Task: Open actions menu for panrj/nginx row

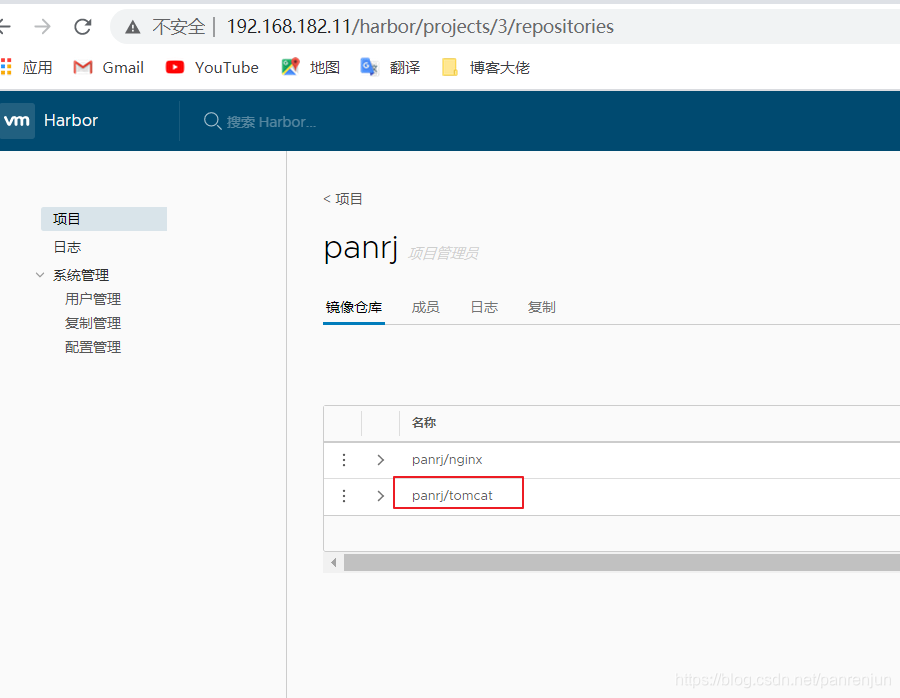Action: (x=344, y=460)
